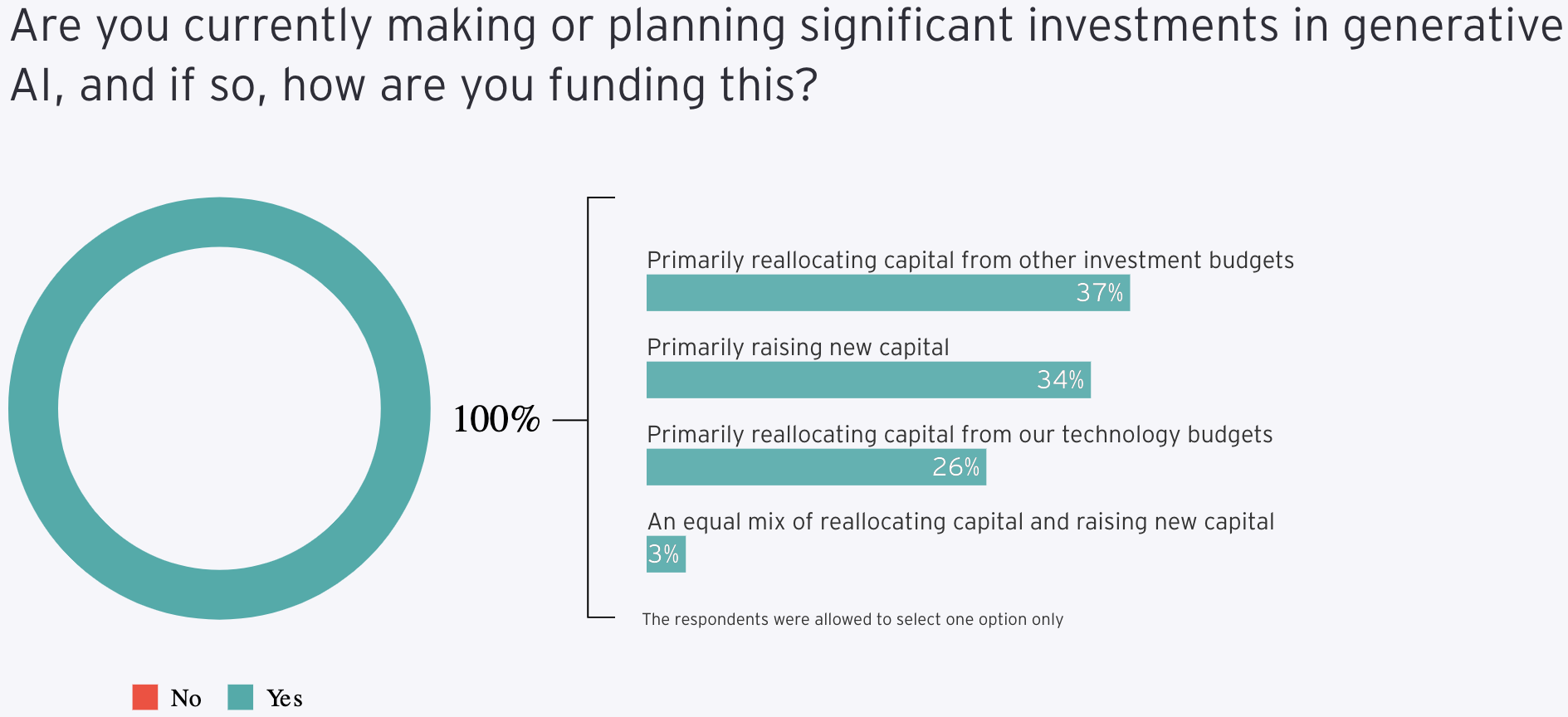Select the 26% technology budgets bar

click(x=816, y=467)
